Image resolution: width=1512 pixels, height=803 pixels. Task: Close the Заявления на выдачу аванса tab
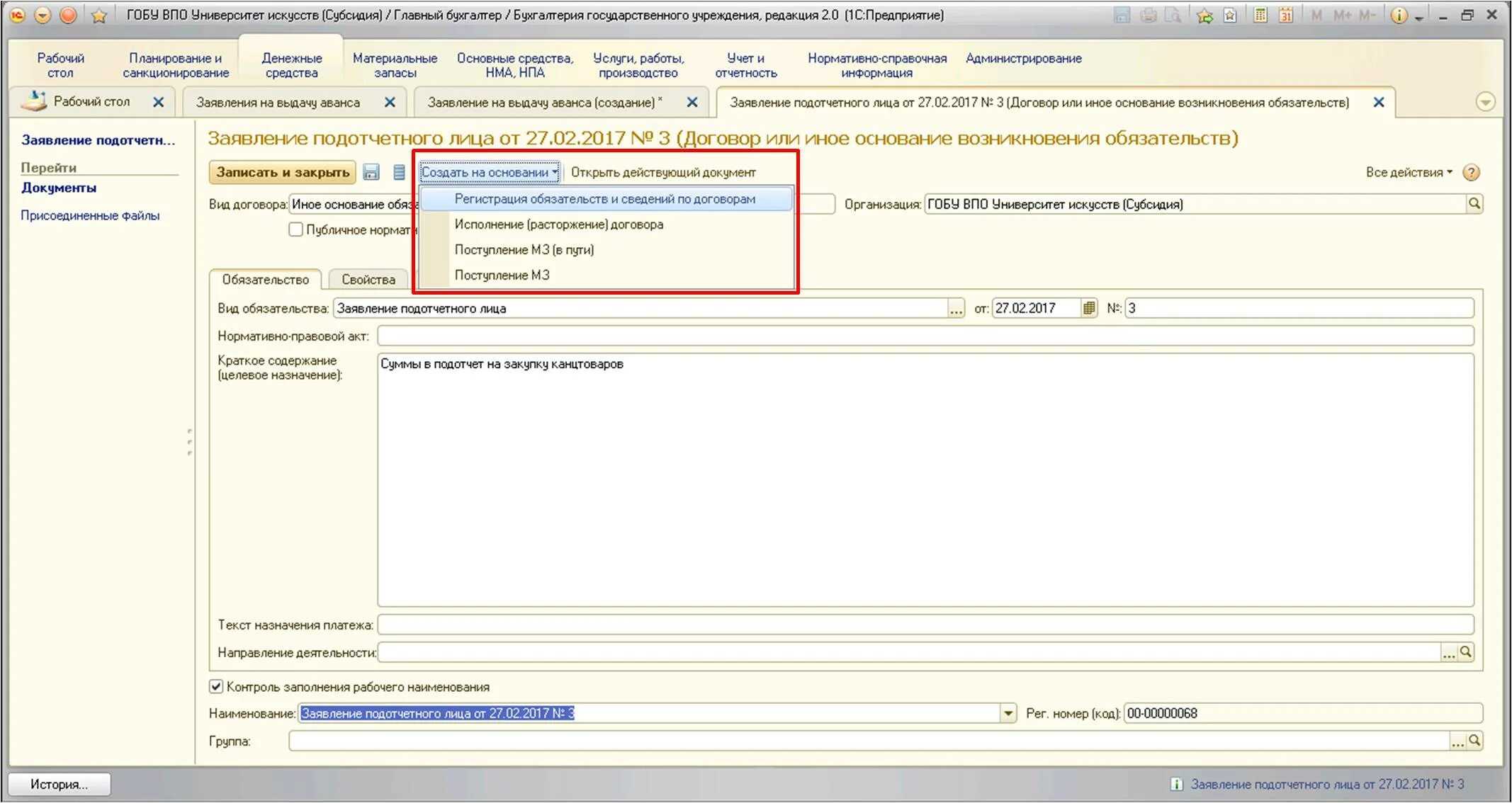[390, 102]
